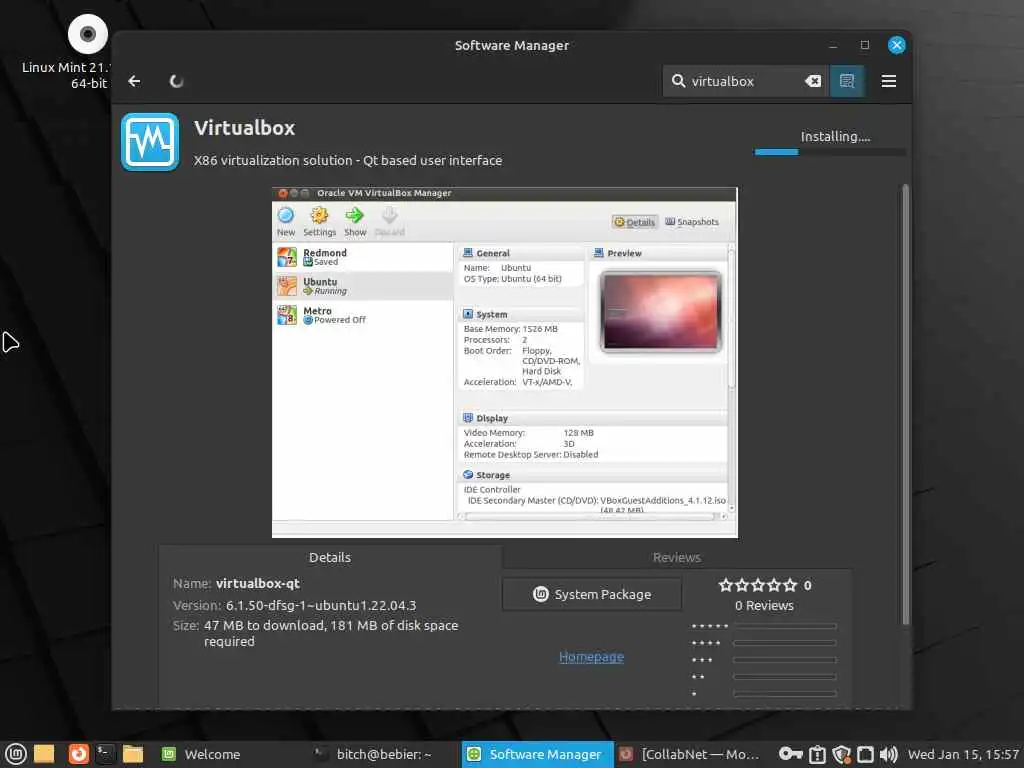The width and height of the screenshot is (1024, 768).
Task: Click the empty star rating row
Action: click(x=758, y=585)
